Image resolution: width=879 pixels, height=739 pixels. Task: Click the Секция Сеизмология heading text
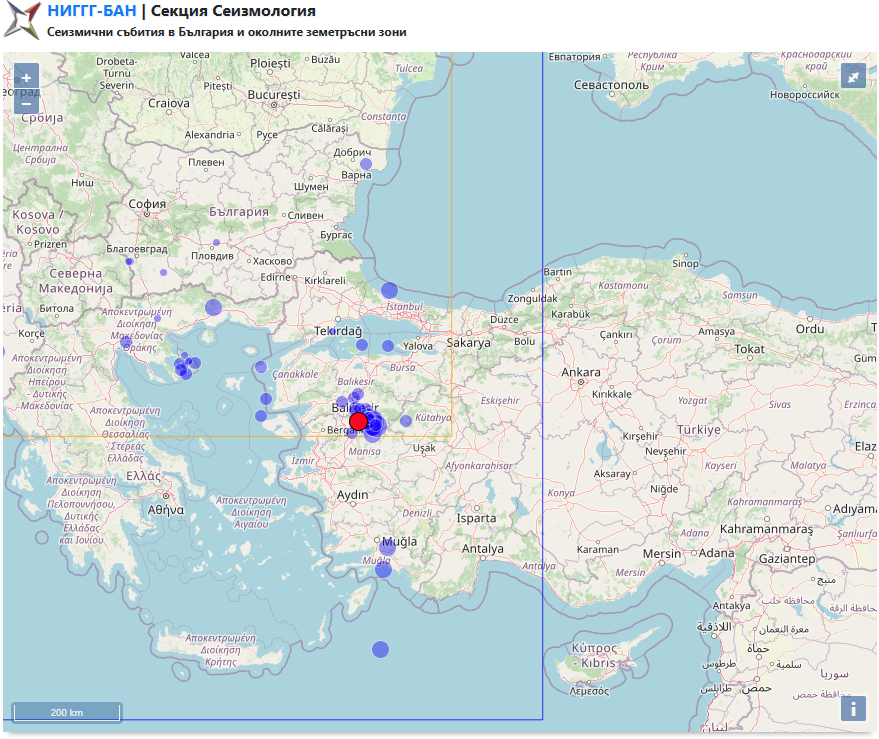pyautogui.click(x=232, y=12)
